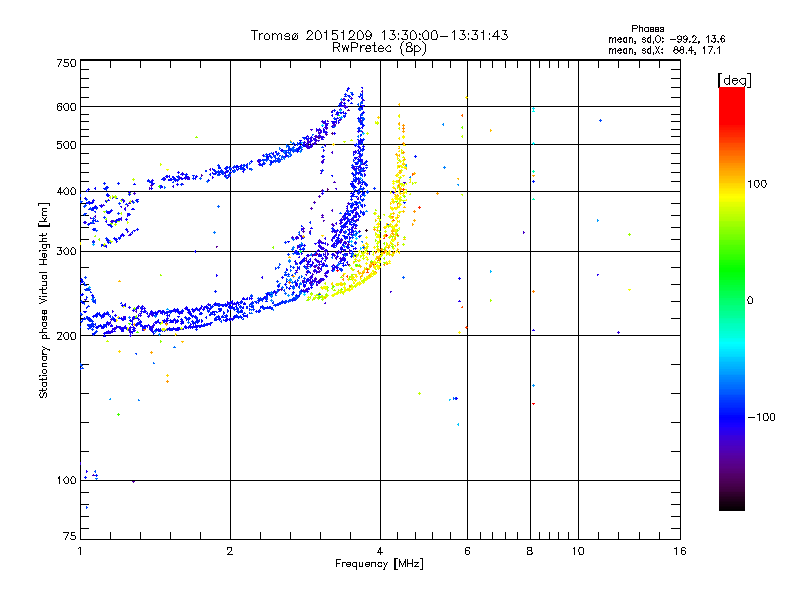Click the "mean, sd,O: -99.2, 13.6" text
The height and width of the screenshot is (600, 800).
(666, 39)
